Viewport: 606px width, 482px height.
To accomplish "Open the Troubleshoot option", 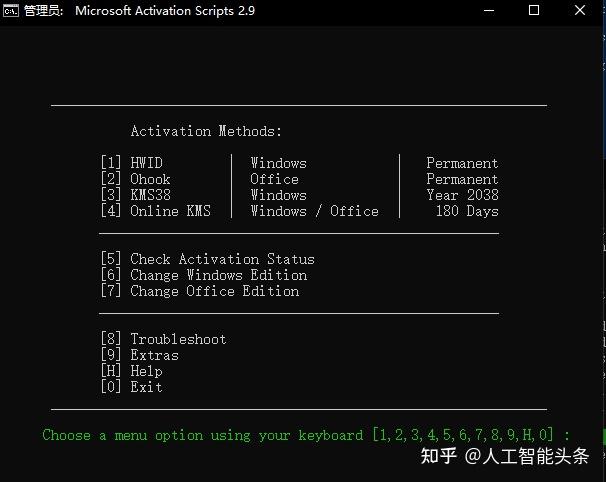I will (178, 339).
